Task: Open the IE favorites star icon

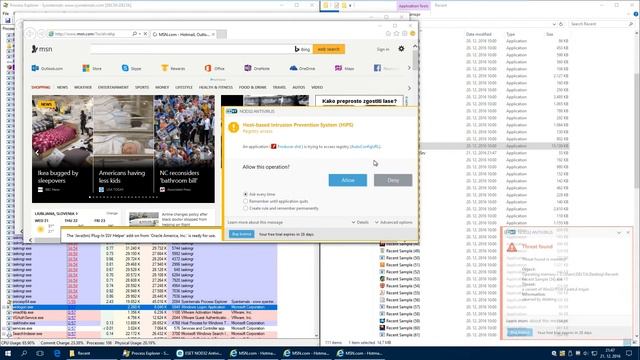Action: [x=396, y=33]
